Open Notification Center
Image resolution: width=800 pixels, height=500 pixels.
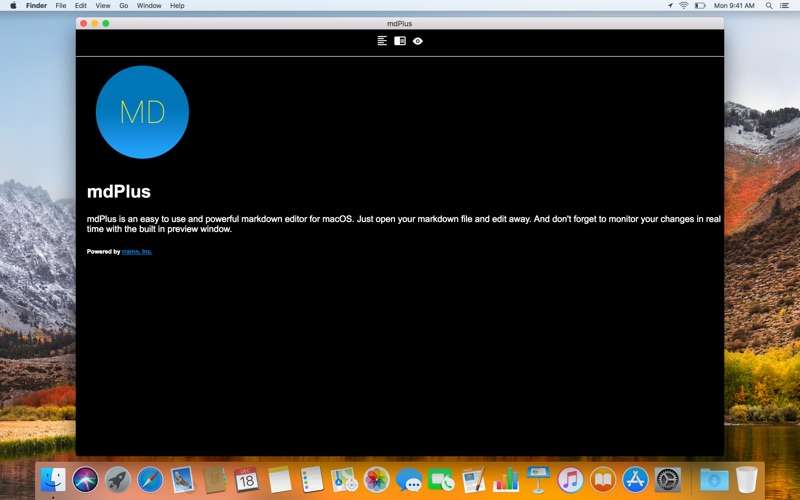784,6
